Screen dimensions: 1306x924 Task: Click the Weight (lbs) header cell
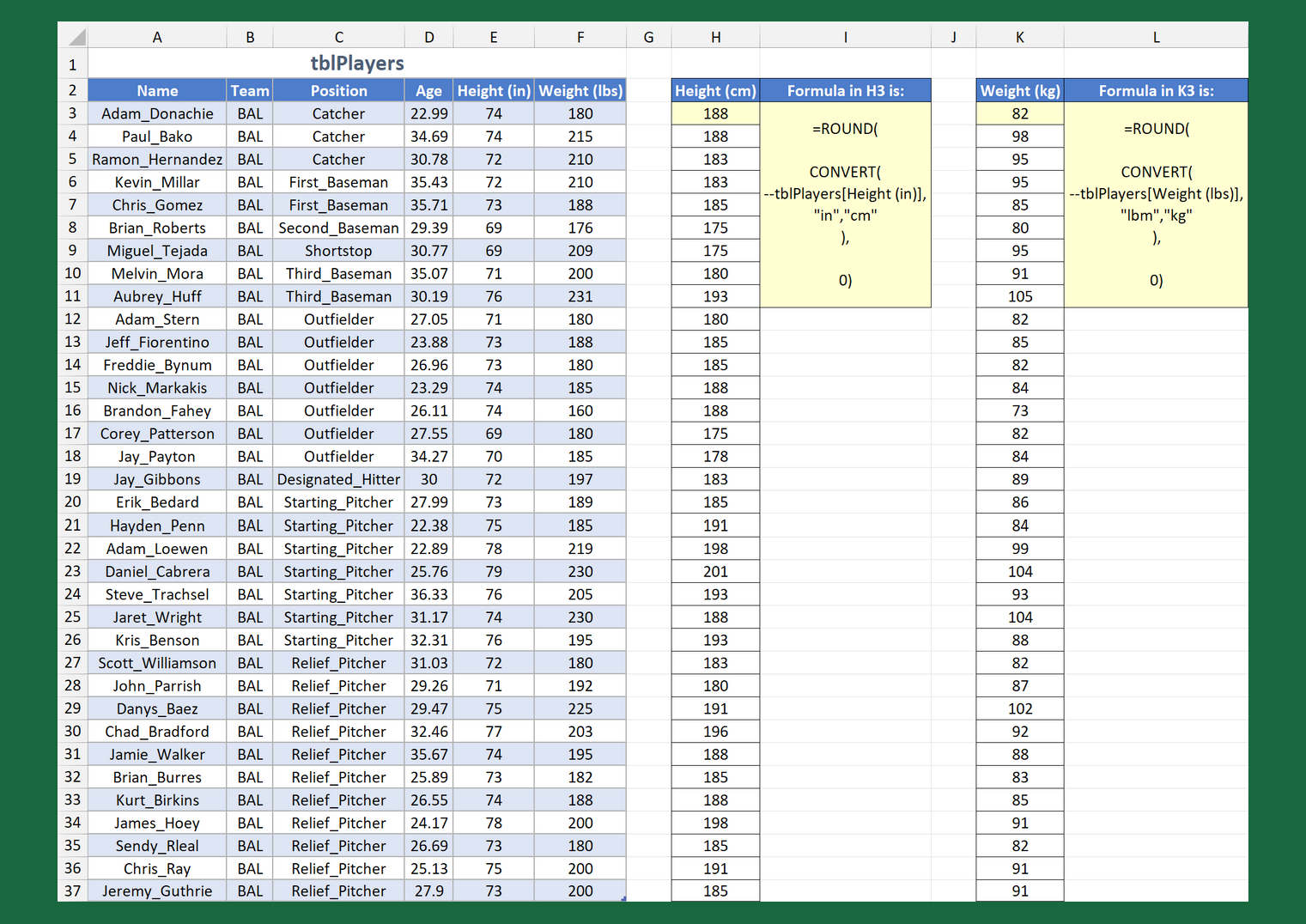click(580, 91)
